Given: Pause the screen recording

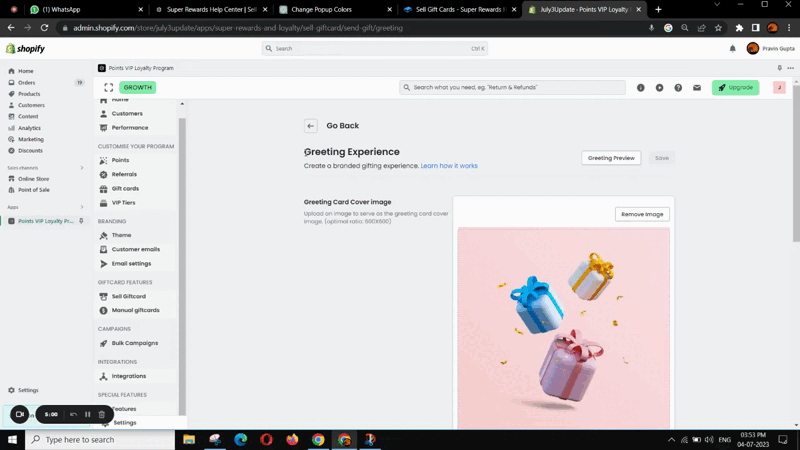Looking at the screenshot, I should point(87,414).
